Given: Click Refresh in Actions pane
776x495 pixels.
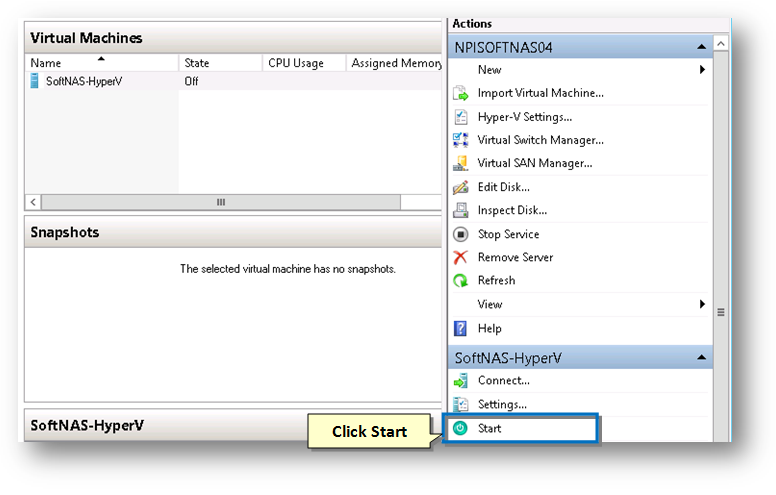Looking at the screenshot, I should point(496,281).
